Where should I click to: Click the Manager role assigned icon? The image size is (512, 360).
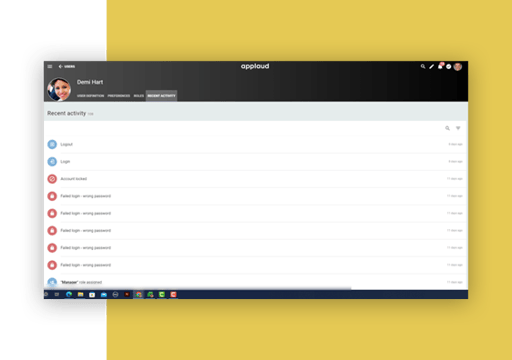[x=52, y=282]
